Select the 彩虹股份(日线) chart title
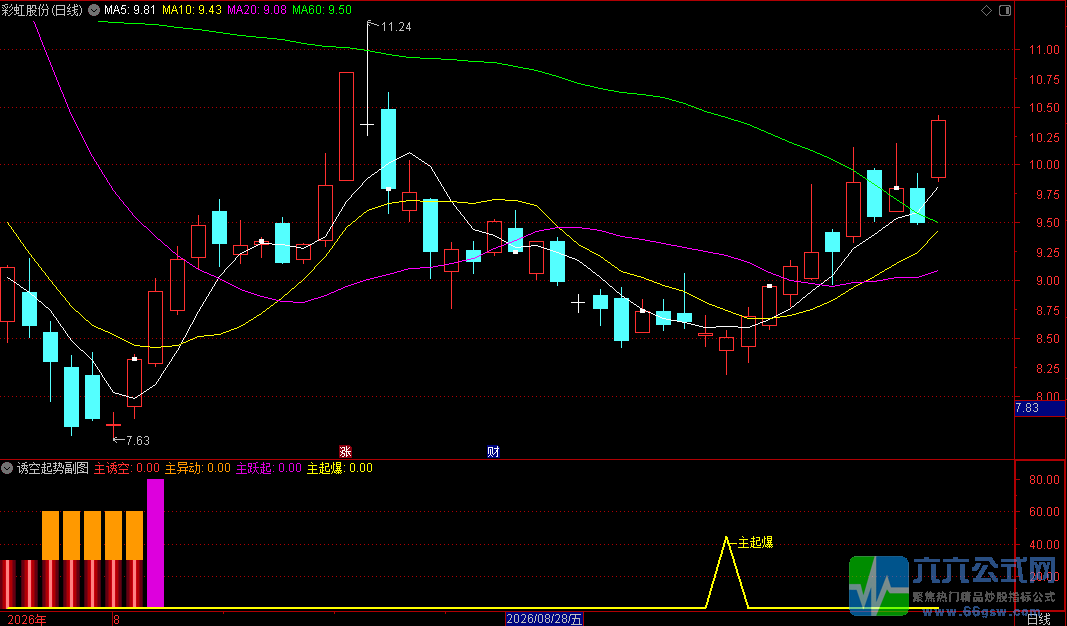1067x626 pixels. pyautogui.click(x=42, y=10)
